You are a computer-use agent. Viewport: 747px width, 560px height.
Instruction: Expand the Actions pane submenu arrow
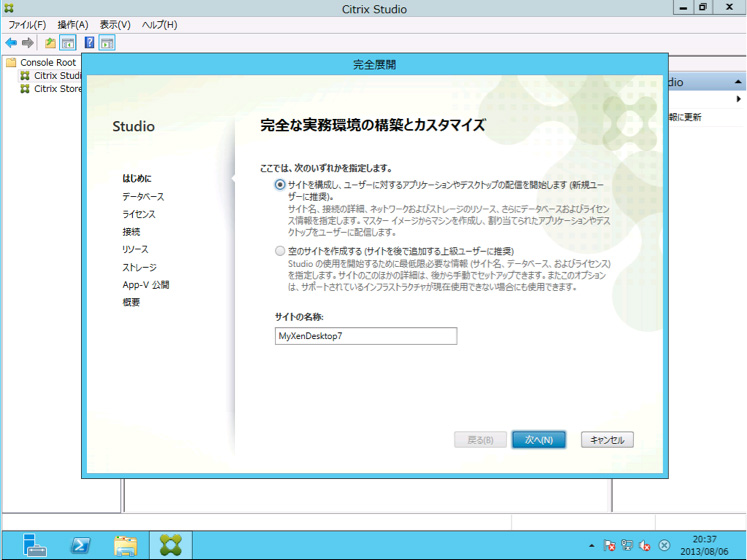(738, 99)
